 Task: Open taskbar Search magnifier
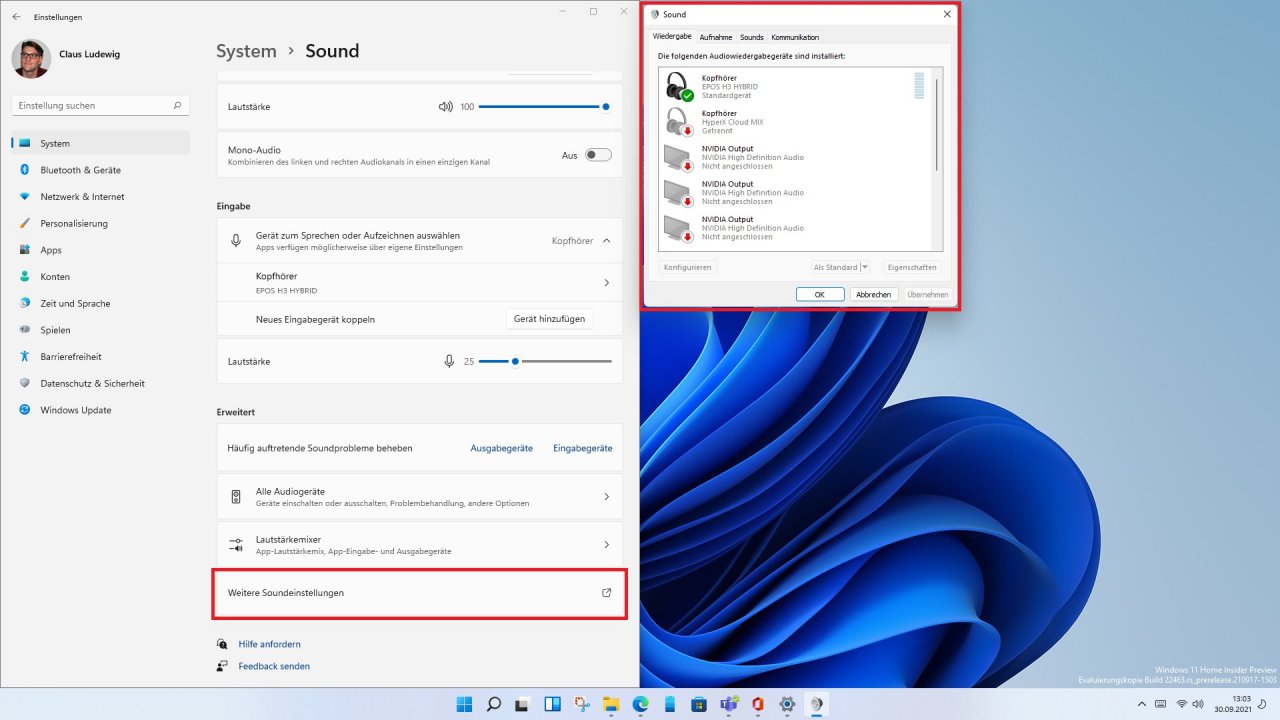point(493,704)
